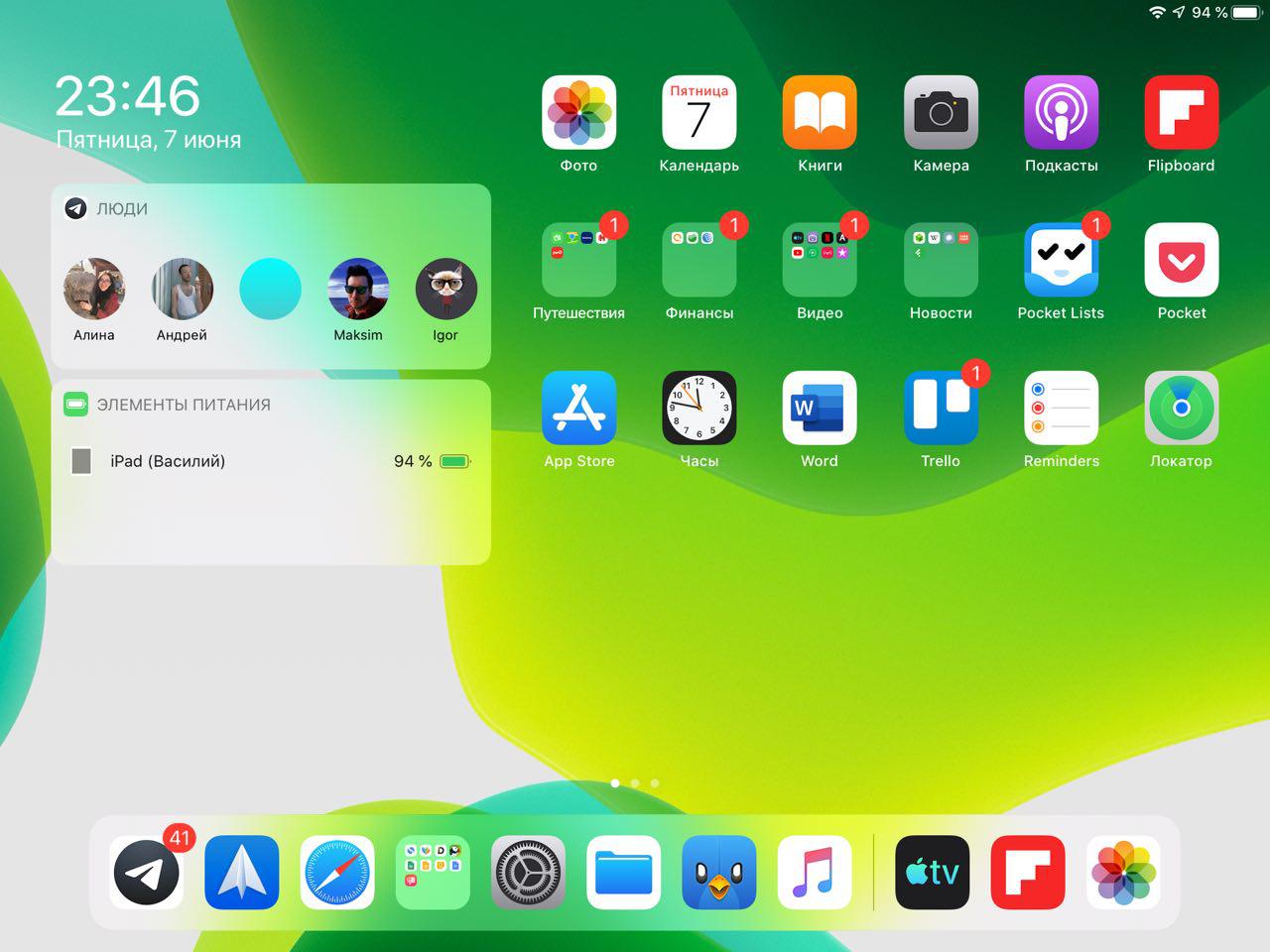The width and height of the screenshot is (1270, 952).
Task: Open the Календарь app
Action: (699, 112)
